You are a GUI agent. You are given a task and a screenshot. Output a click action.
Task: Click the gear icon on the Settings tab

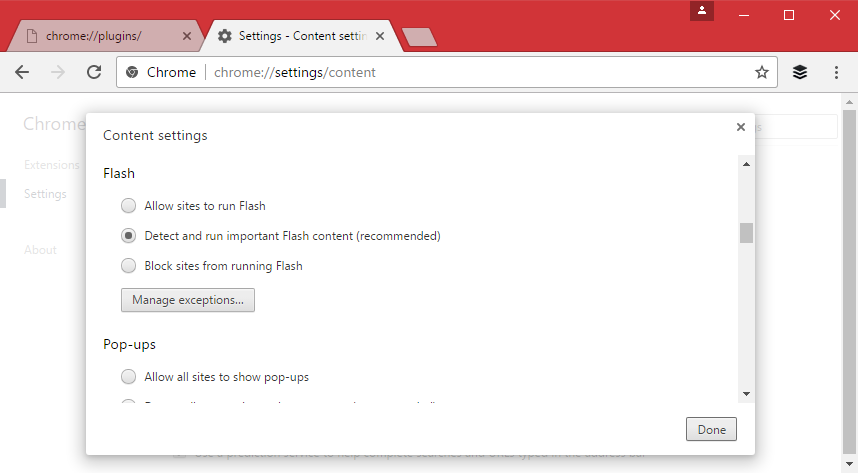224,36
